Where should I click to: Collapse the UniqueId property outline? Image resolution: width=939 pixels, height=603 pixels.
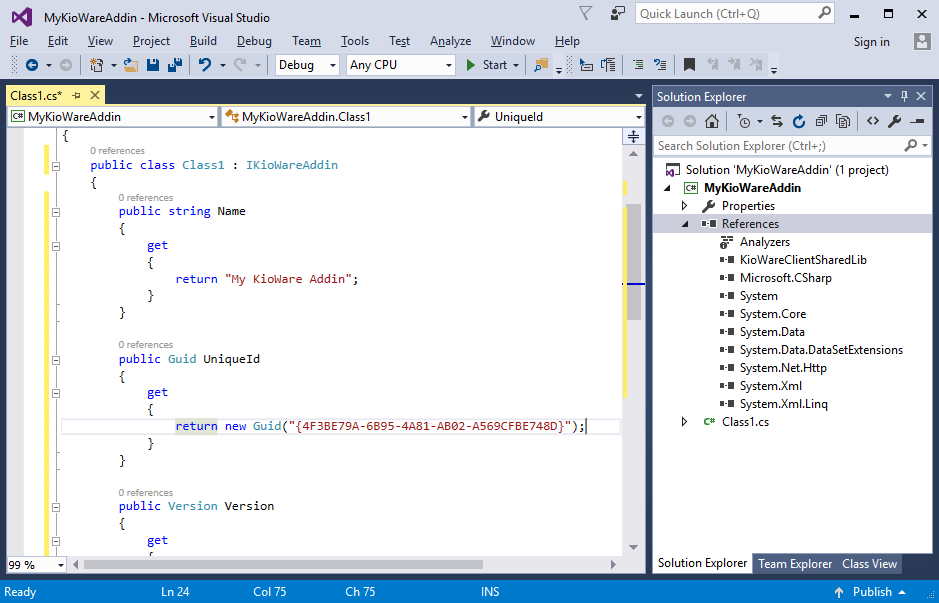point(56,360)
